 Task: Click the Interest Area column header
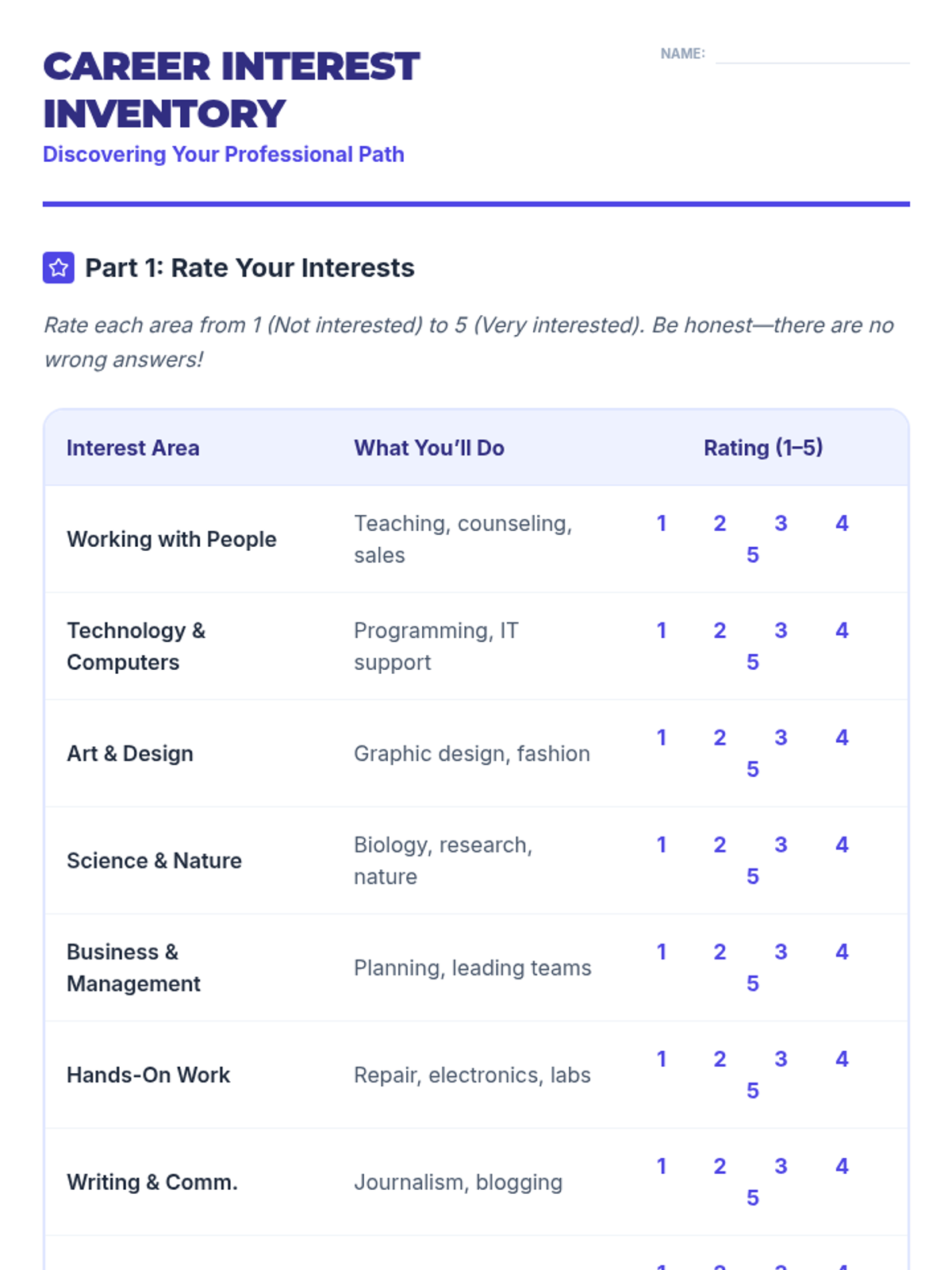tap(132, 448)
